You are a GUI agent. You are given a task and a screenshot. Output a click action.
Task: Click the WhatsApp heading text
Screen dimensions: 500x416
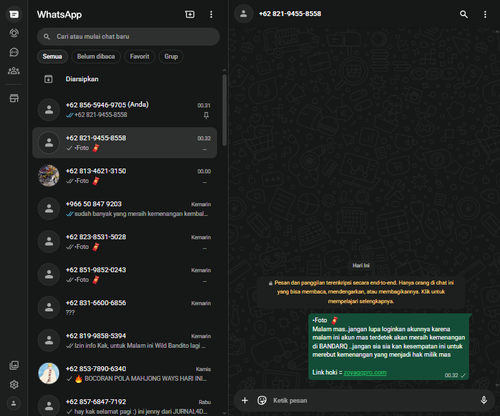59,15
